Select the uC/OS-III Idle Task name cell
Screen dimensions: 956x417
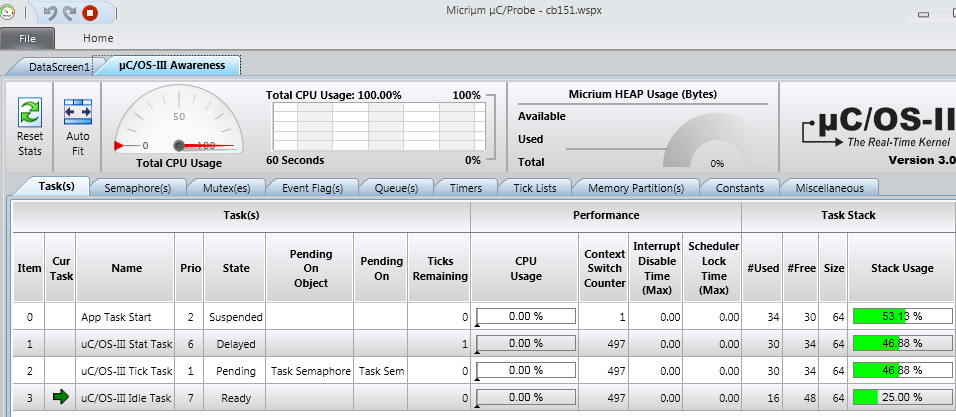[126, 397]
